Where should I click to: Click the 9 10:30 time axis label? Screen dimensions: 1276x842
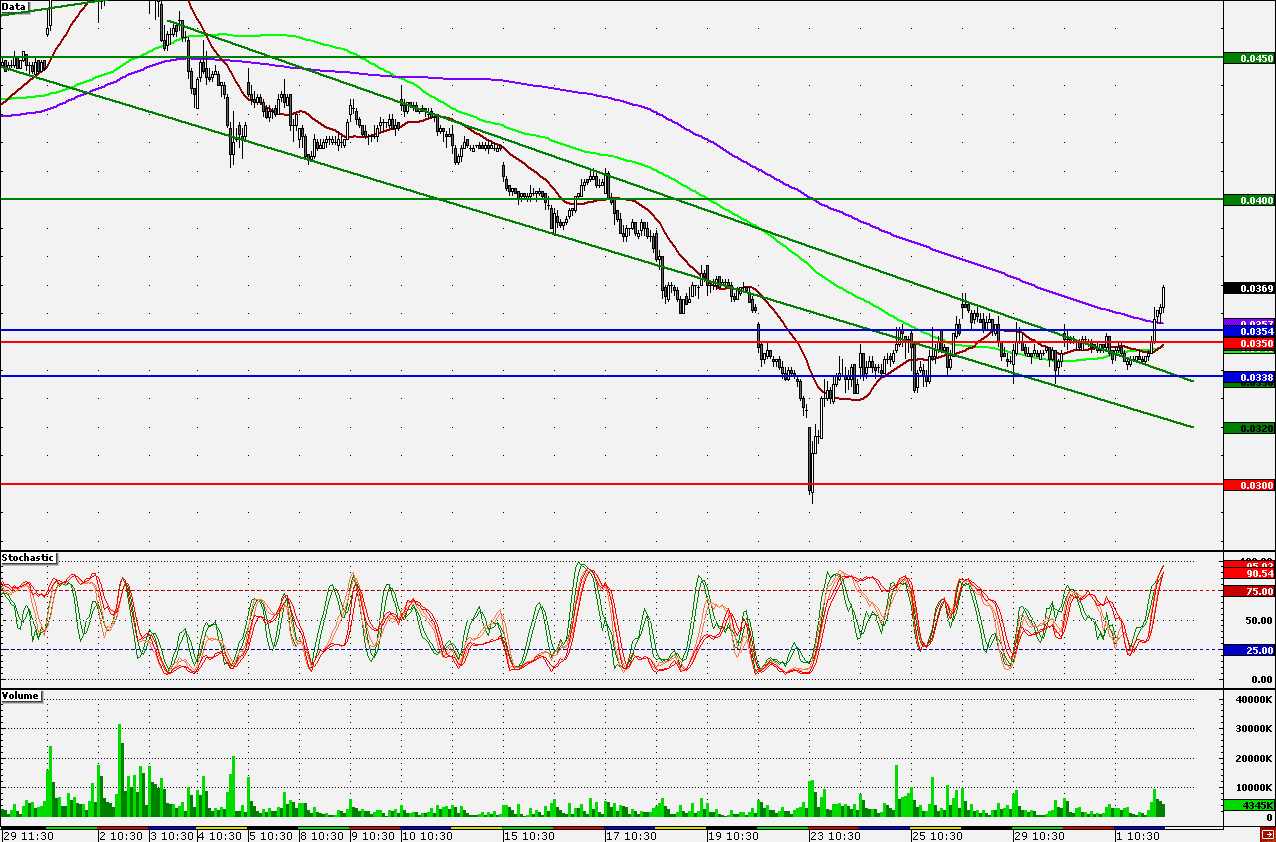coord(373,836)
